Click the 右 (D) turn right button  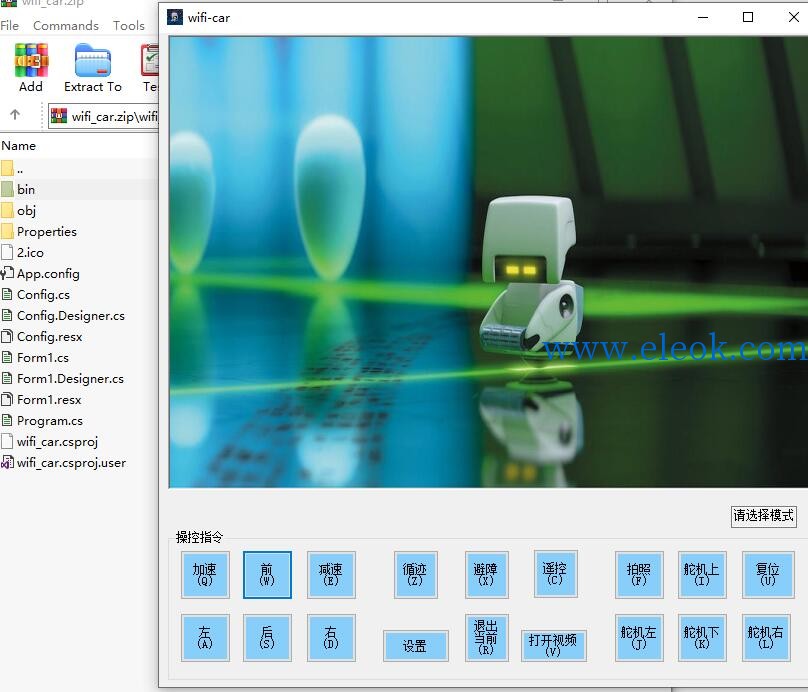[x=331, y=637]
